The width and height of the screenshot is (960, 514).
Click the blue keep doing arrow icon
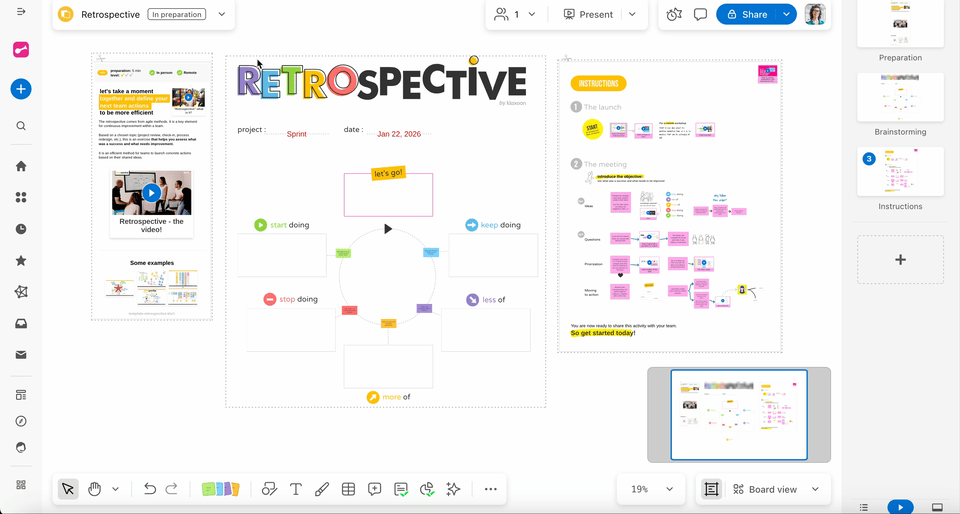pyautogui.click(x=471, y=225)
